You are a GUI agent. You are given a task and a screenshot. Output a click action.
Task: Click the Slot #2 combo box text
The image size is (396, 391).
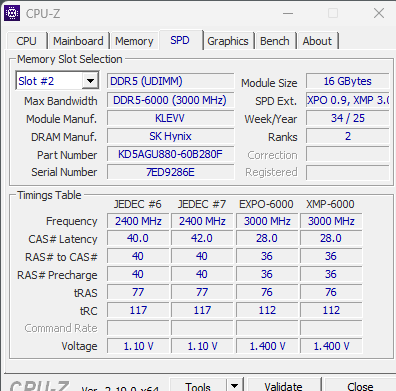coord(49,81)
